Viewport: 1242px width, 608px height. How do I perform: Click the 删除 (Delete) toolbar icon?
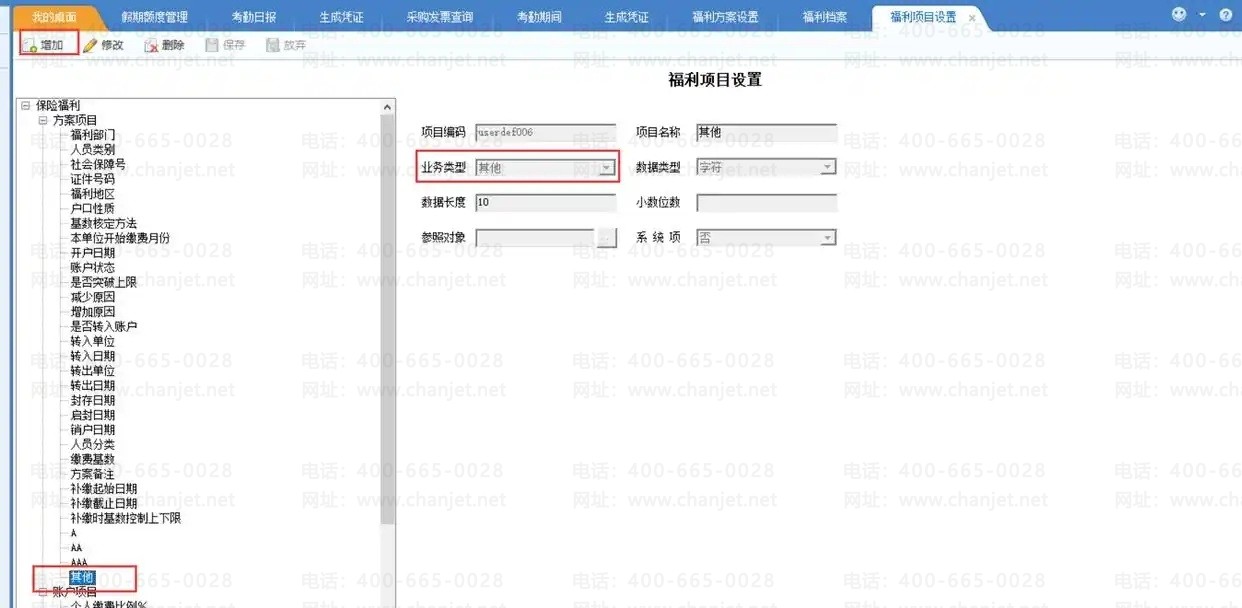pos(151,45)
